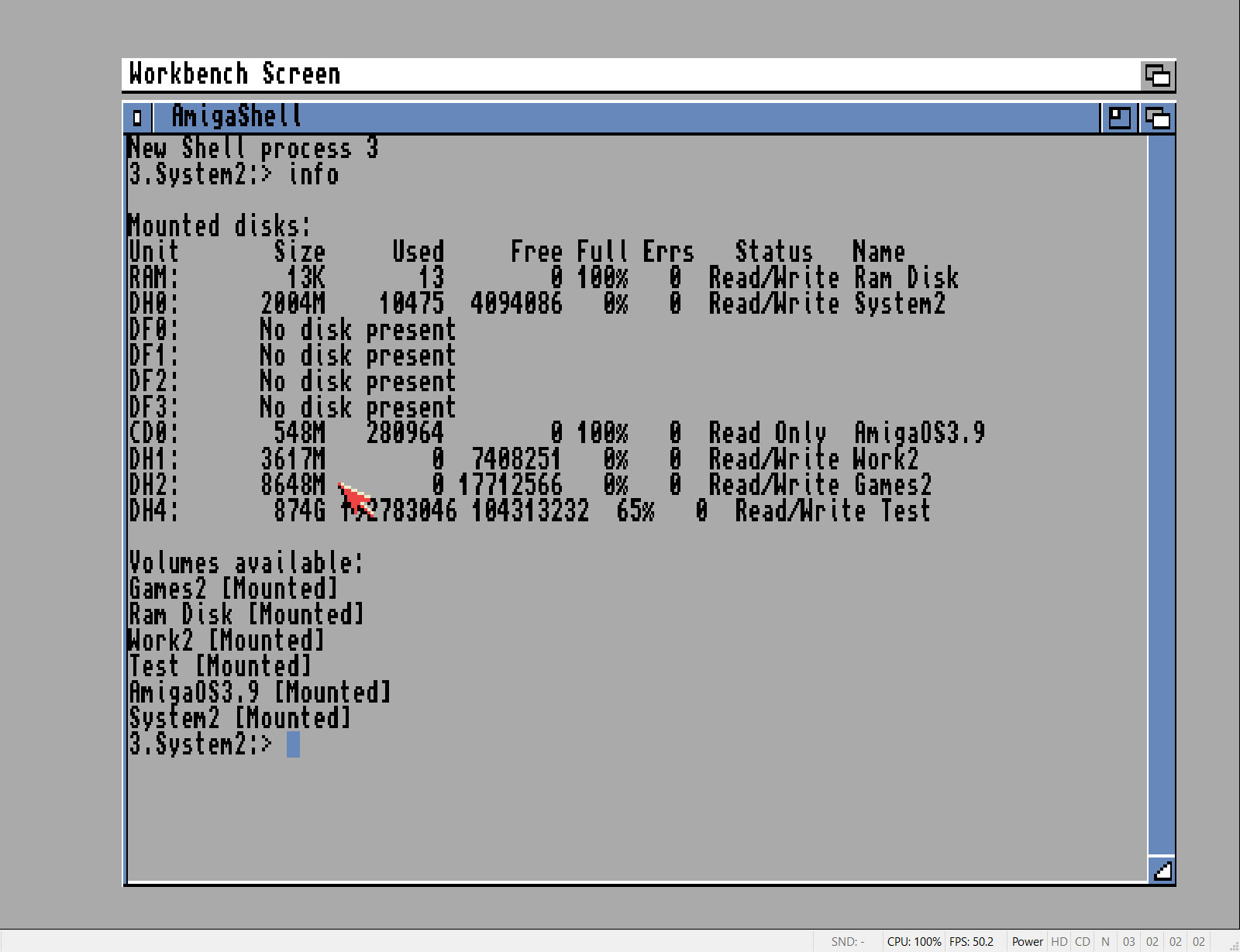
Task: Click the 'Ram Disk' name in table
Action: pyautogui.click(x=906, y=278)
